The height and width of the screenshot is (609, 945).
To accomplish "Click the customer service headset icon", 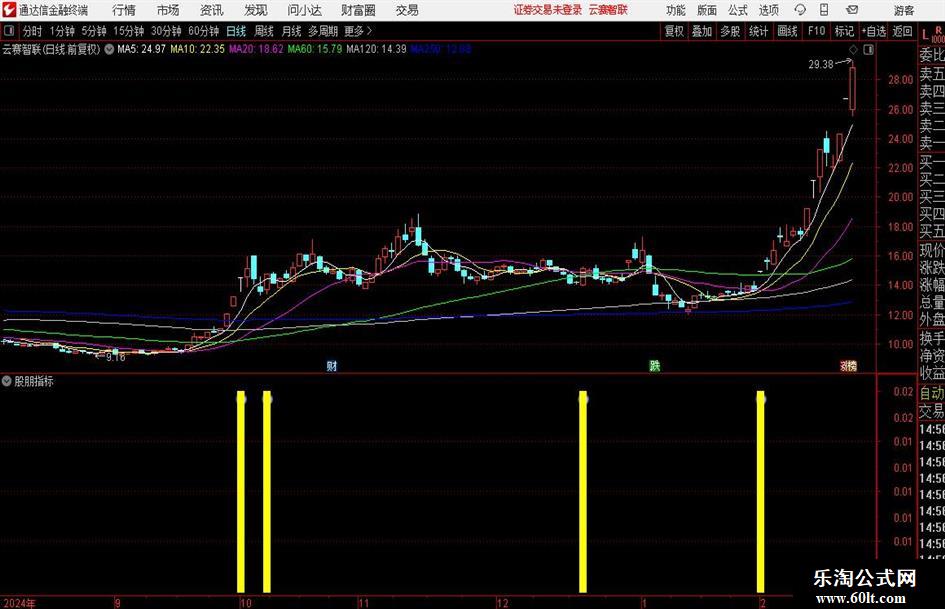I will click(x=800, y=10).
